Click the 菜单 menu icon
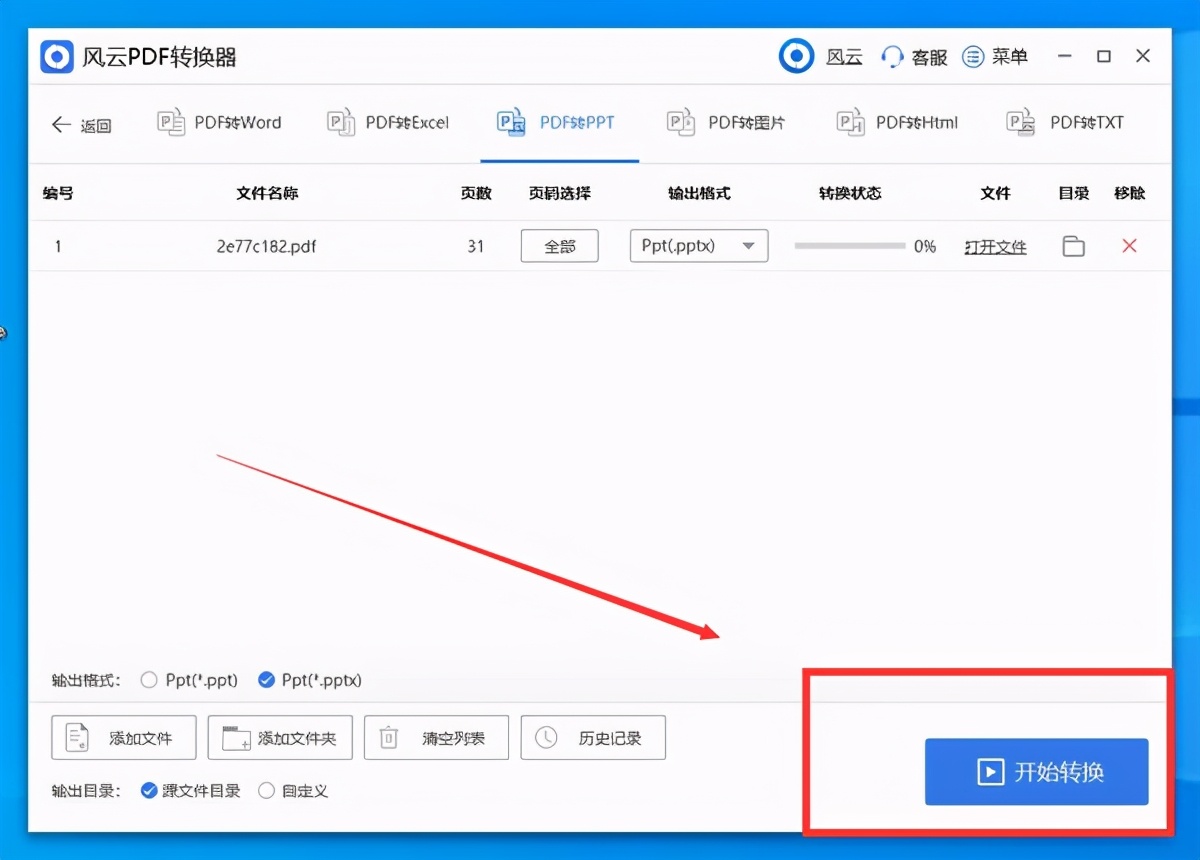Viewport: 1200px width, 860px height. [x=973, y=56]
